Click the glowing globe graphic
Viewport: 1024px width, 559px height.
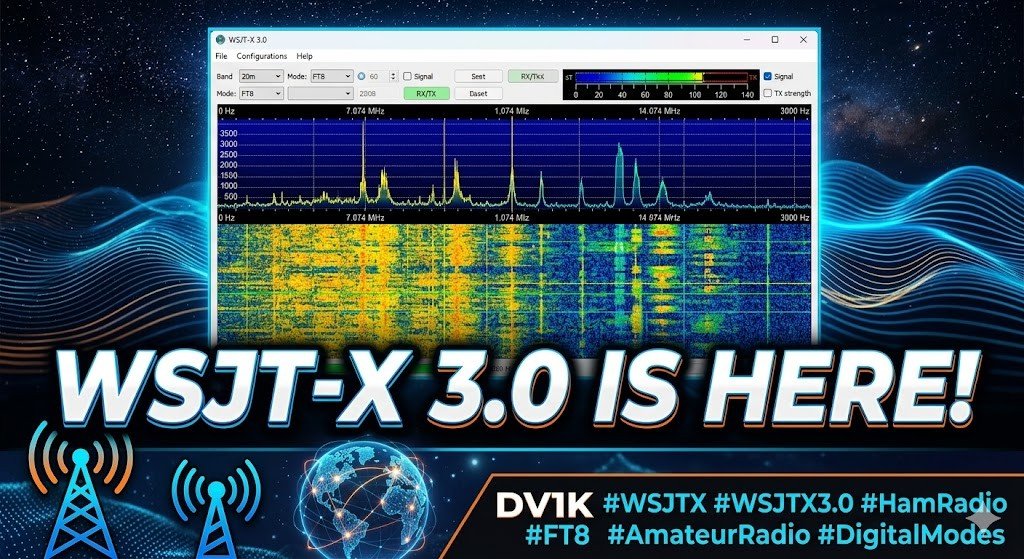(x=366, y=500)
